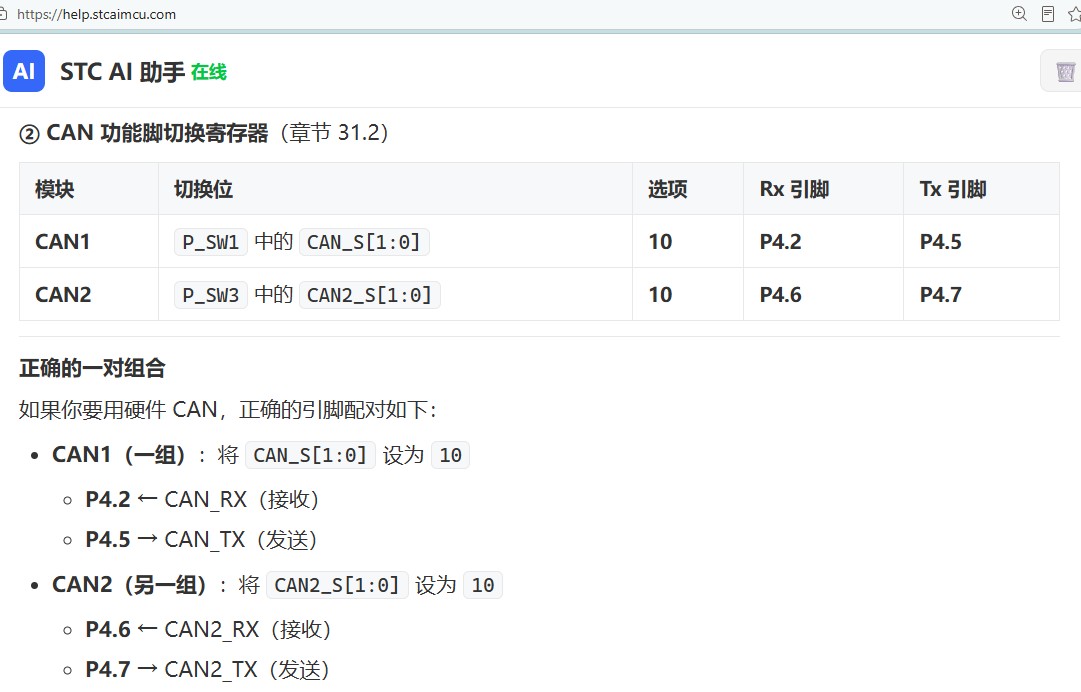Click the 切换位 column header

click(x=203, y=190)
